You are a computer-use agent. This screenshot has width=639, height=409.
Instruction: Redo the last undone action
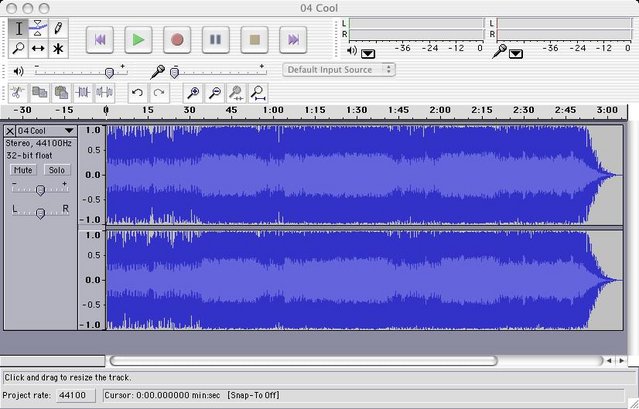pyautogui.click(x=159, y=93)
